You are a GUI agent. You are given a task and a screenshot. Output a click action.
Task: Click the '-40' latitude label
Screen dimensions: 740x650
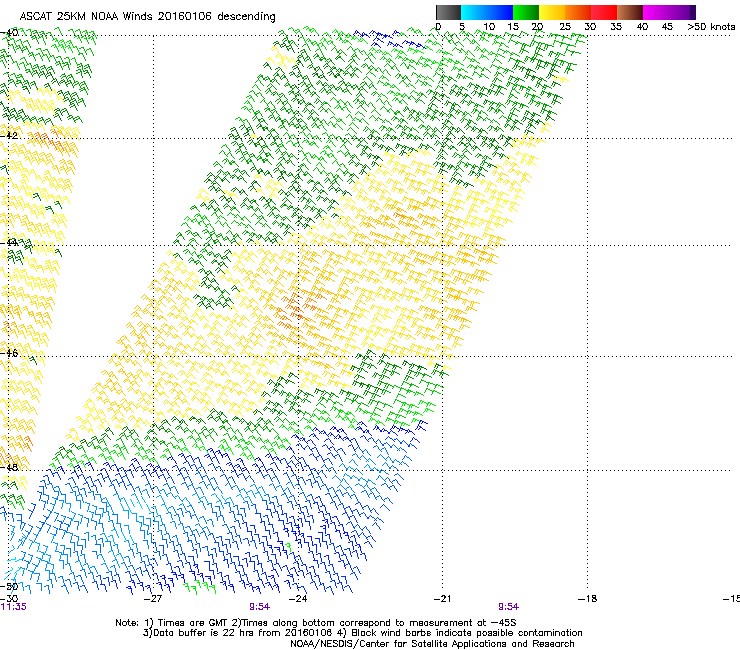click(9, 33)
